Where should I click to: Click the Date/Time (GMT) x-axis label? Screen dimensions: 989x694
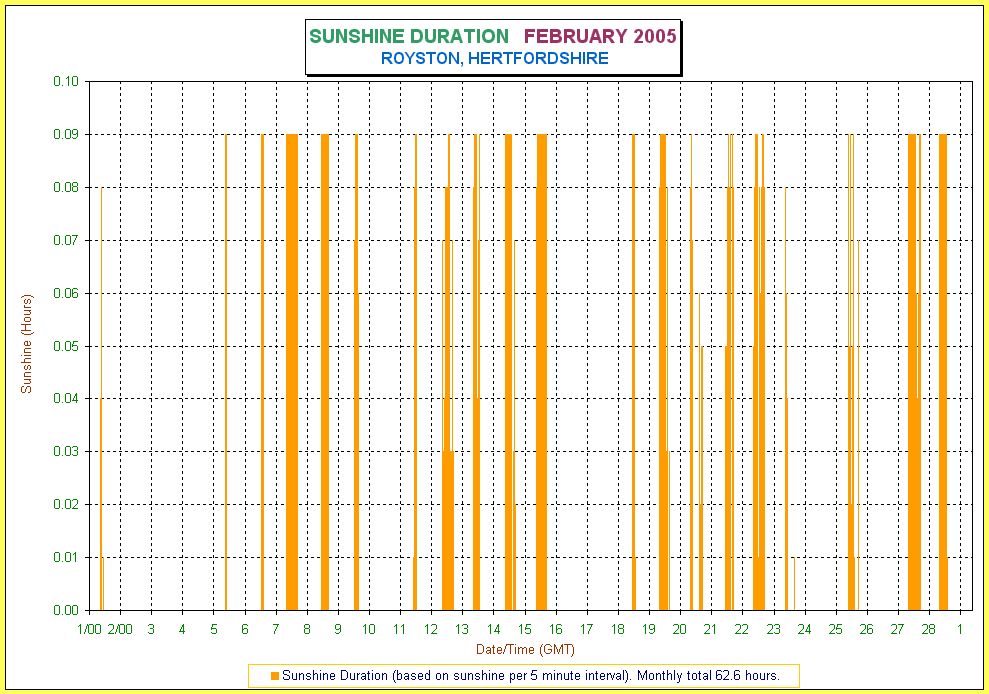(x=524, y=650)
